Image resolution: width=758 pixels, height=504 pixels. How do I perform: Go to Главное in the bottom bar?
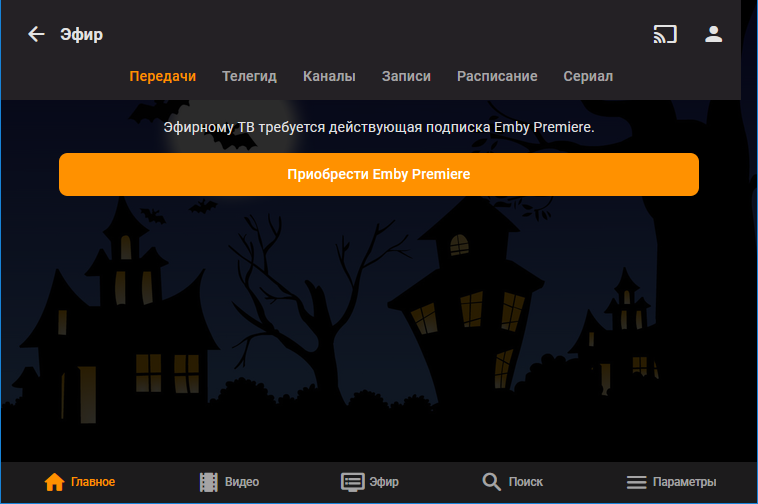coord(80,482)
